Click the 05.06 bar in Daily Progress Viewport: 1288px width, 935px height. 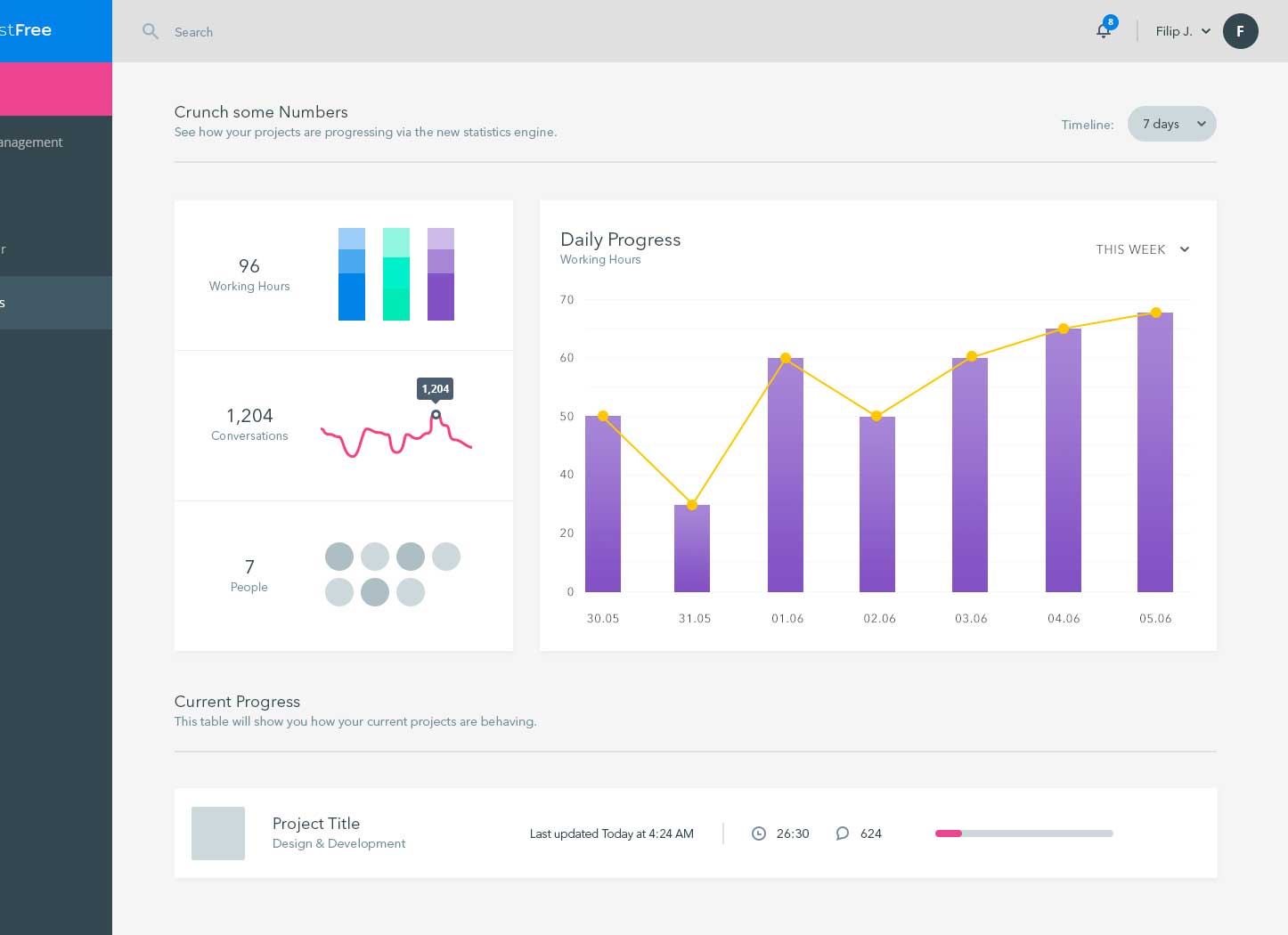click(x=1154, y=452)
